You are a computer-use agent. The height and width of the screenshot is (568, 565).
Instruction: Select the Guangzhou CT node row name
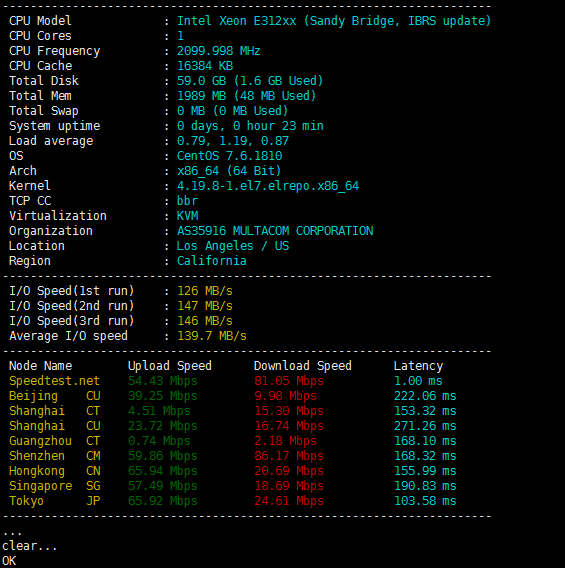54,441
